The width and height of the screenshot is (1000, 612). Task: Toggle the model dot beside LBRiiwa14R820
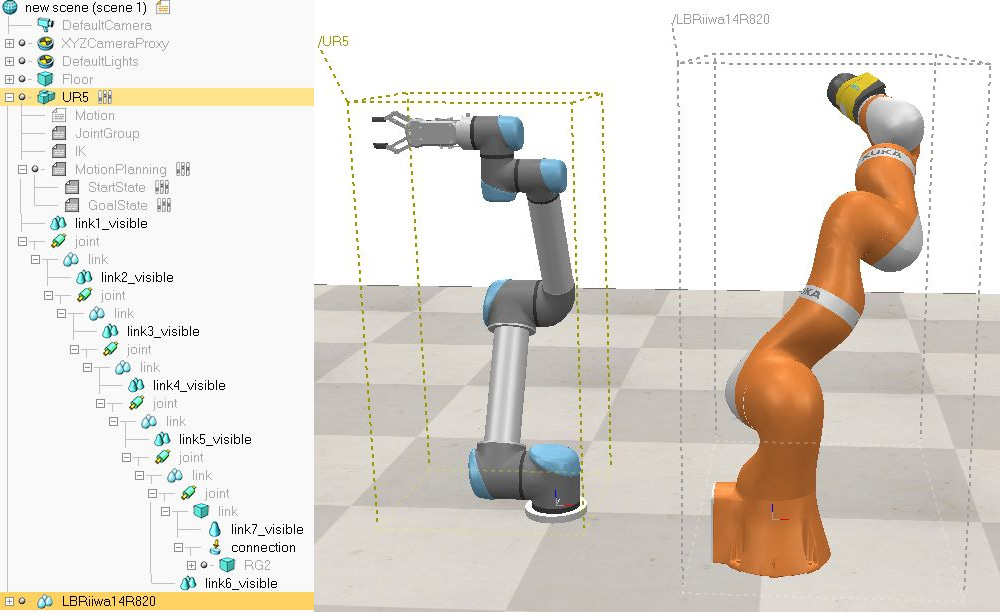[22, 601]
